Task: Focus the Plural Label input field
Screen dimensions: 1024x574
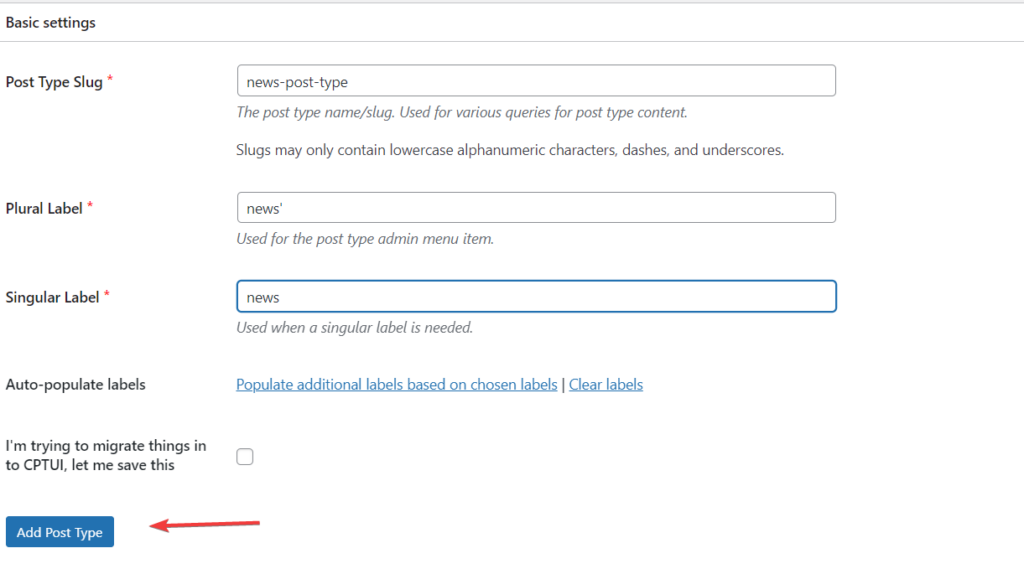Action: 535,208
